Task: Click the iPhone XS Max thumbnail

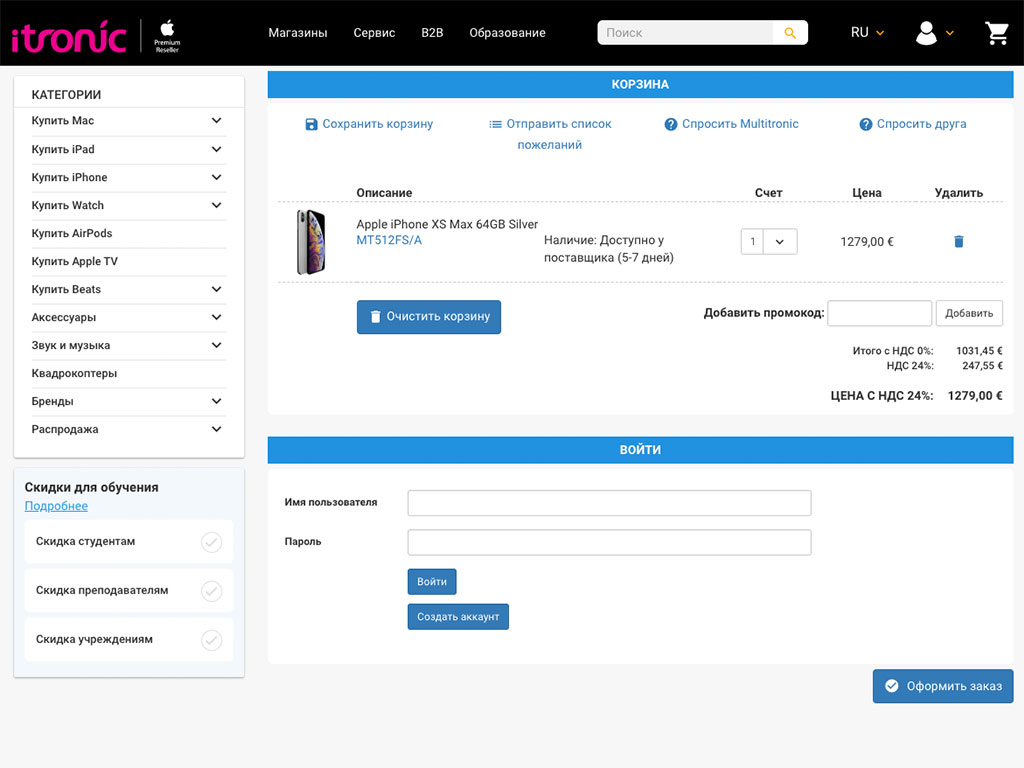Action: point(311,242)
